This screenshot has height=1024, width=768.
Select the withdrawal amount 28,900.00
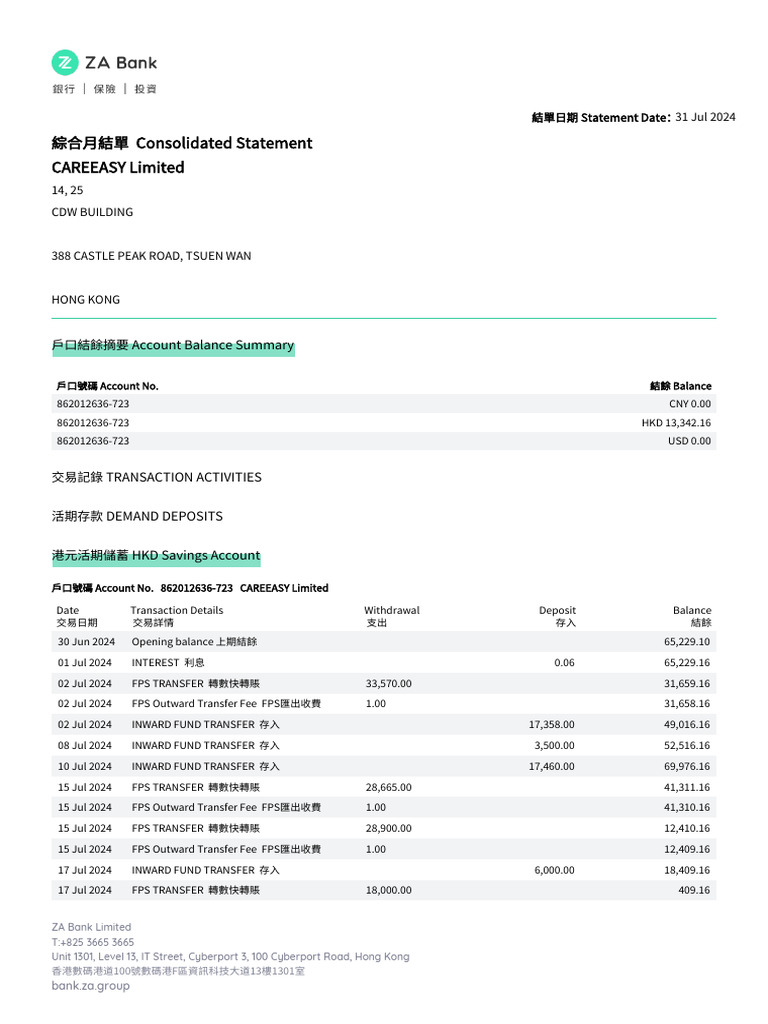(389, 829)
